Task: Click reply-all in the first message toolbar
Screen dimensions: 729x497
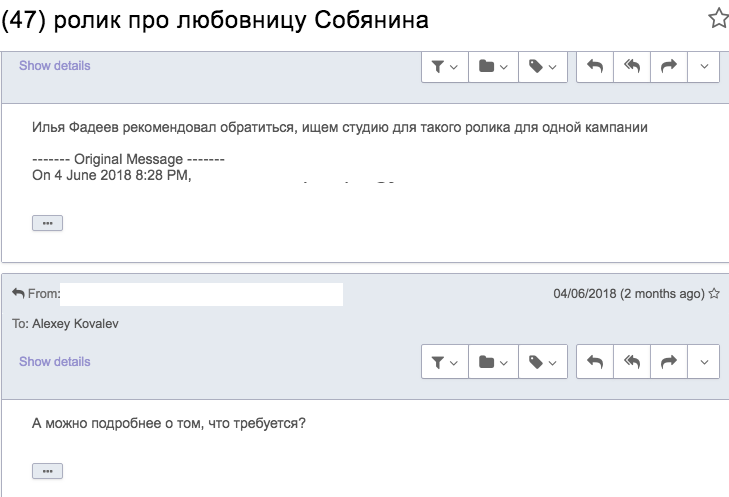Action: click(x=632, y=67)
